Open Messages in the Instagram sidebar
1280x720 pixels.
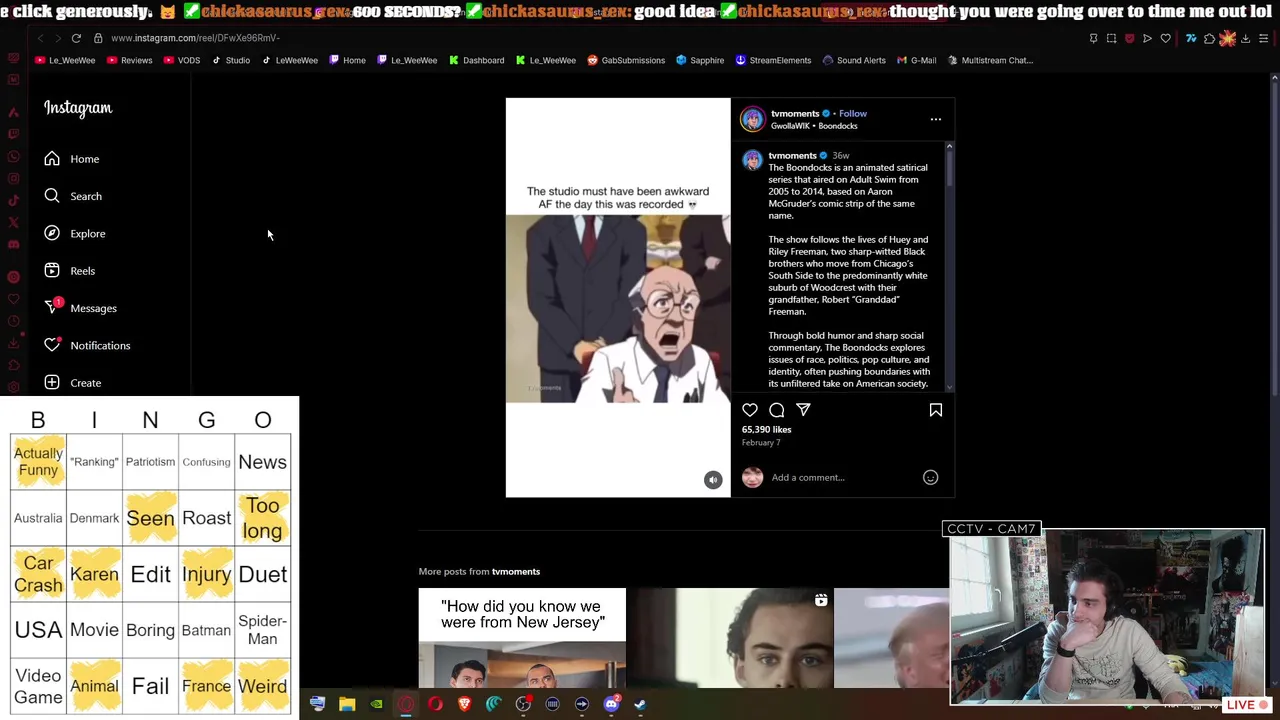80,308
